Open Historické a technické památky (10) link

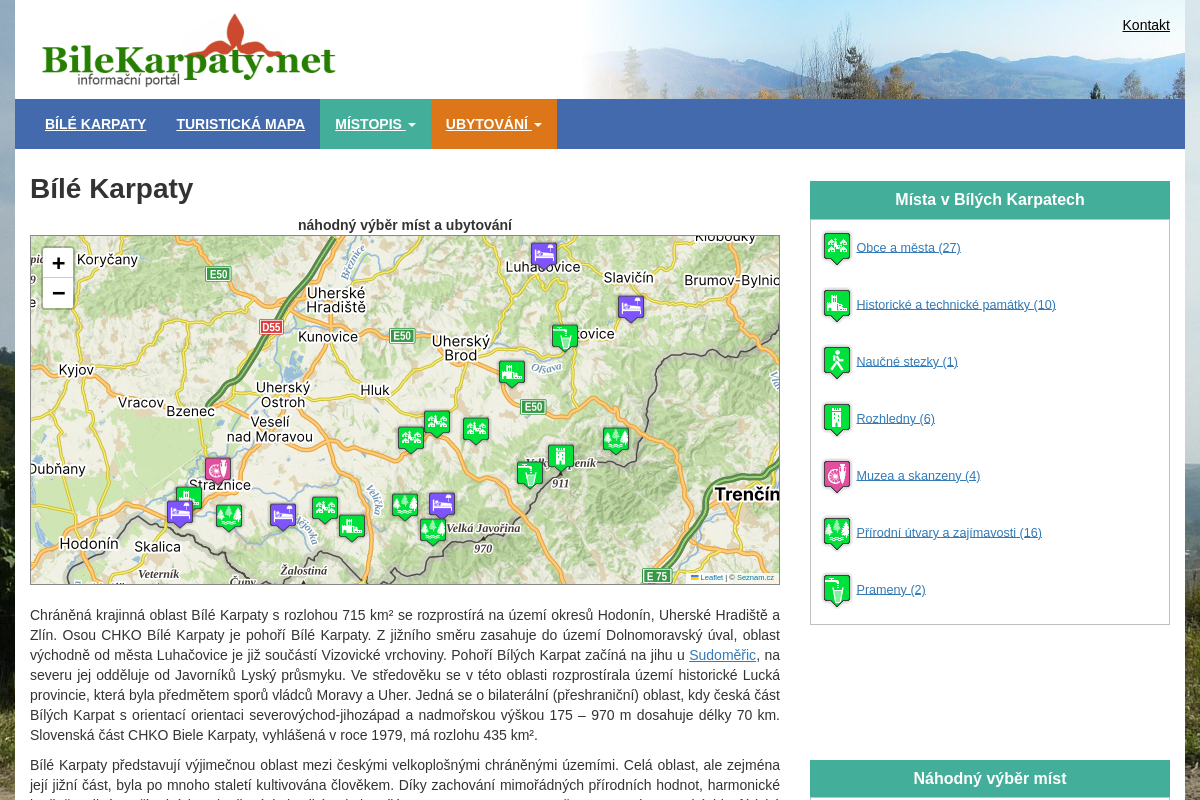(x=956, y=304)
